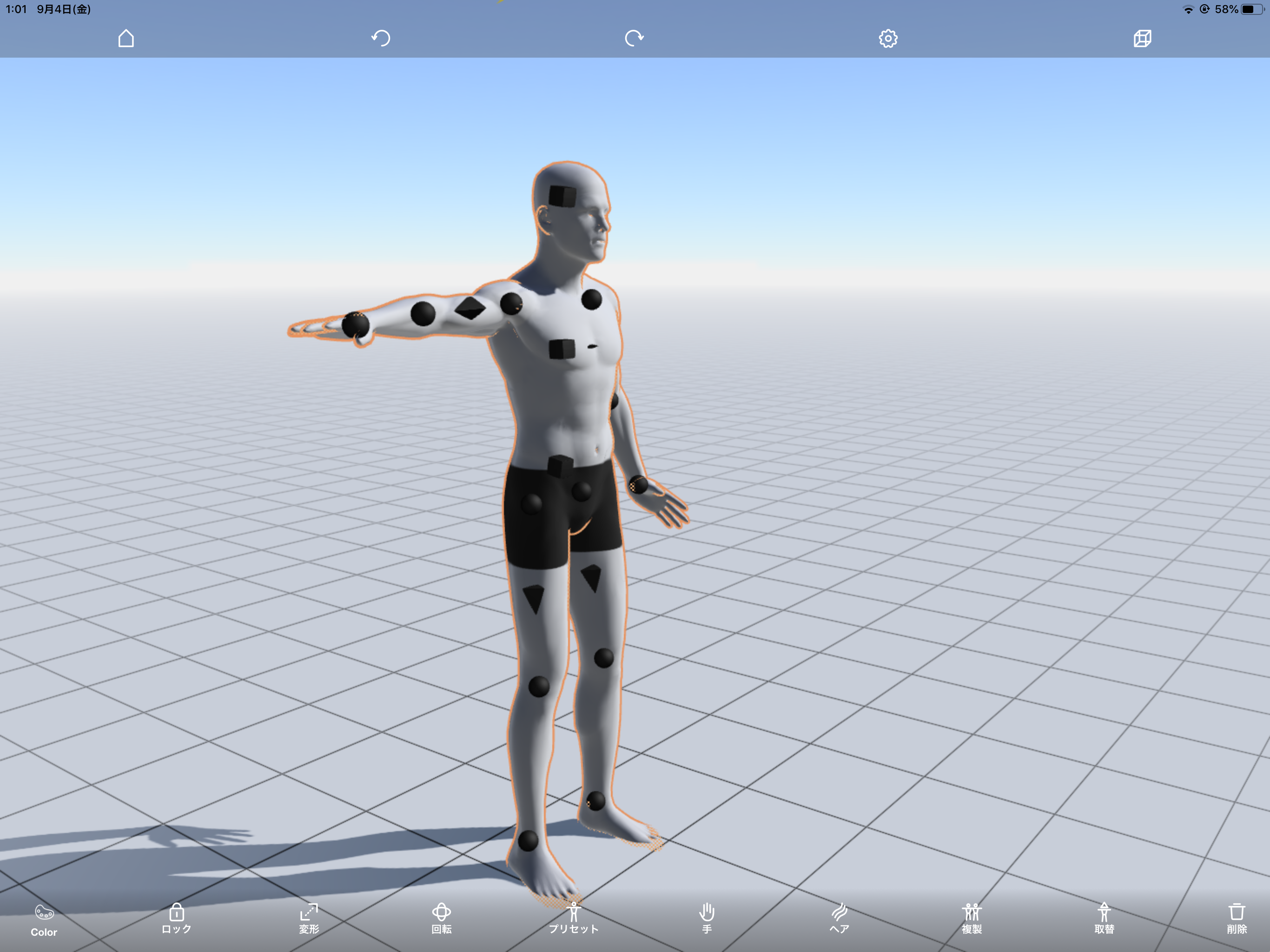Open the 手 hand pose tool
Screen dimensions: 1270x952
707,919
